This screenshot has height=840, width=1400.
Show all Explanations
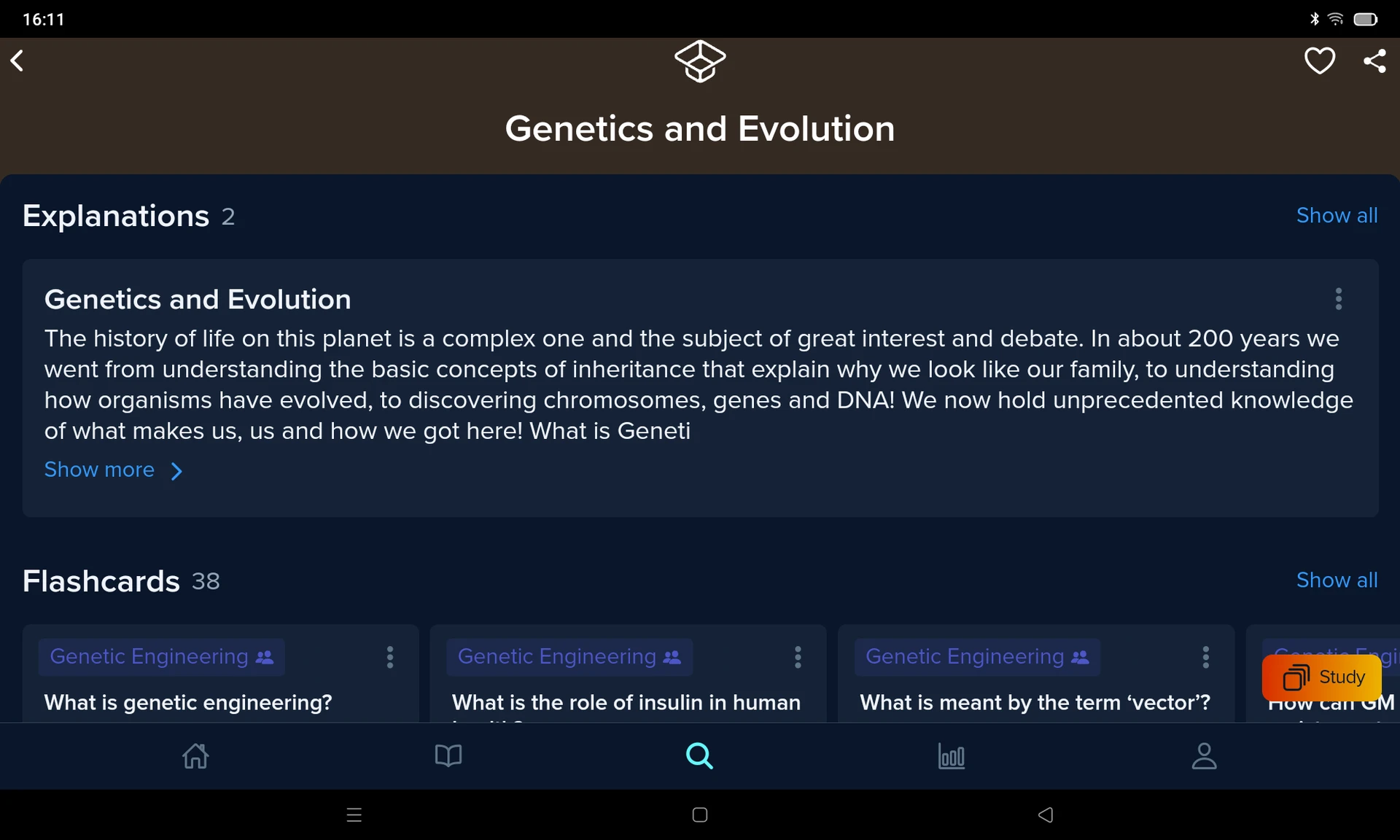tap(1337, 215)
